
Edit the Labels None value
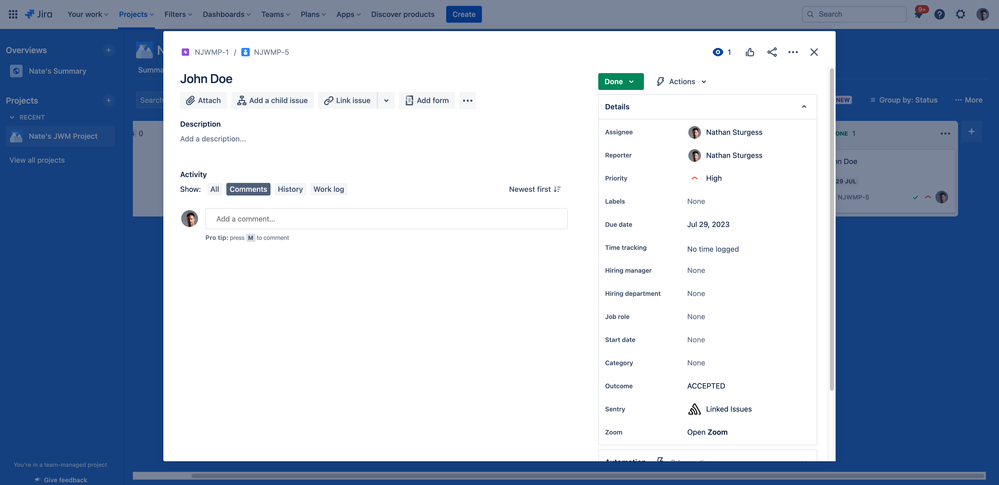click(x=696, y=201)
